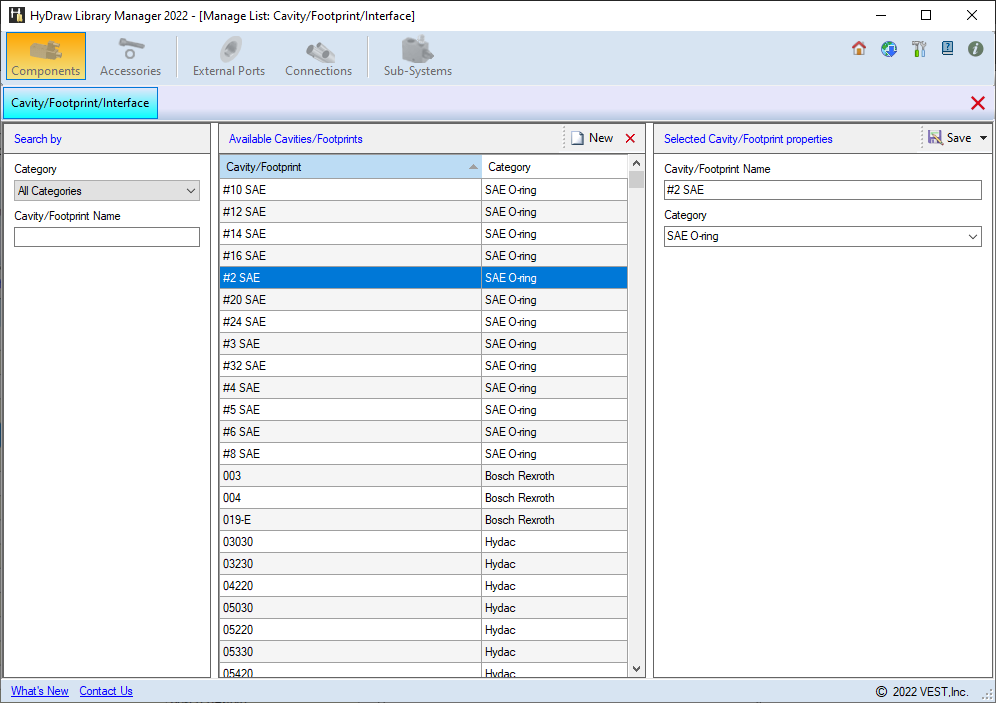Select the 05030 cavity row

[423, 608]
